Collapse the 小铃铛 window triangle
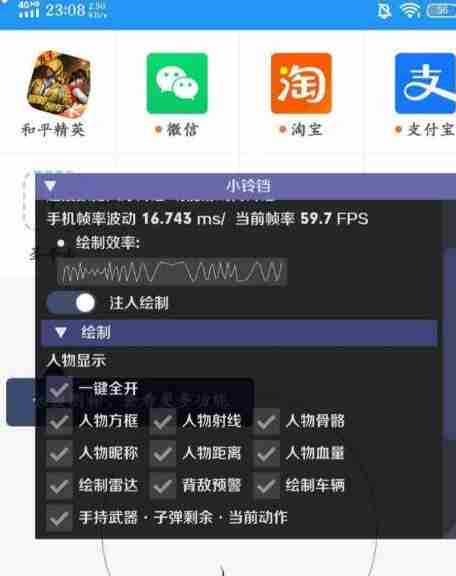The height and width of the screenshot is (576, 456). pyautogui.click(x=51, y=186)
